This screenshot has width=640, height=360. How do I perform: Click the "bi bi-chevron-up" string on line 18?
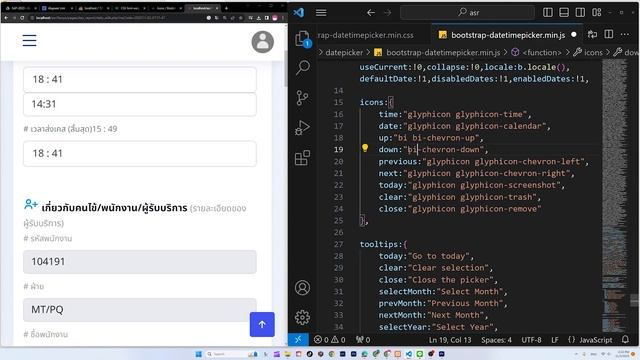point(438,138)
